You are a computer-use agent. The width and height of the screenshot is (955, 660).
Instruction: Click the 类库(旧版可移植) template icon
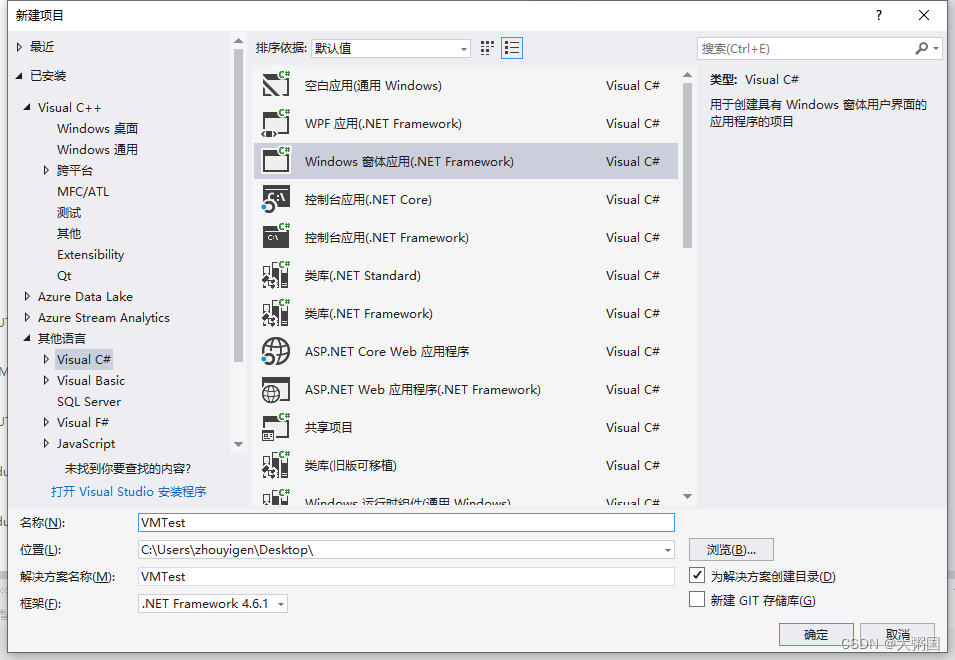click(276, 465)
